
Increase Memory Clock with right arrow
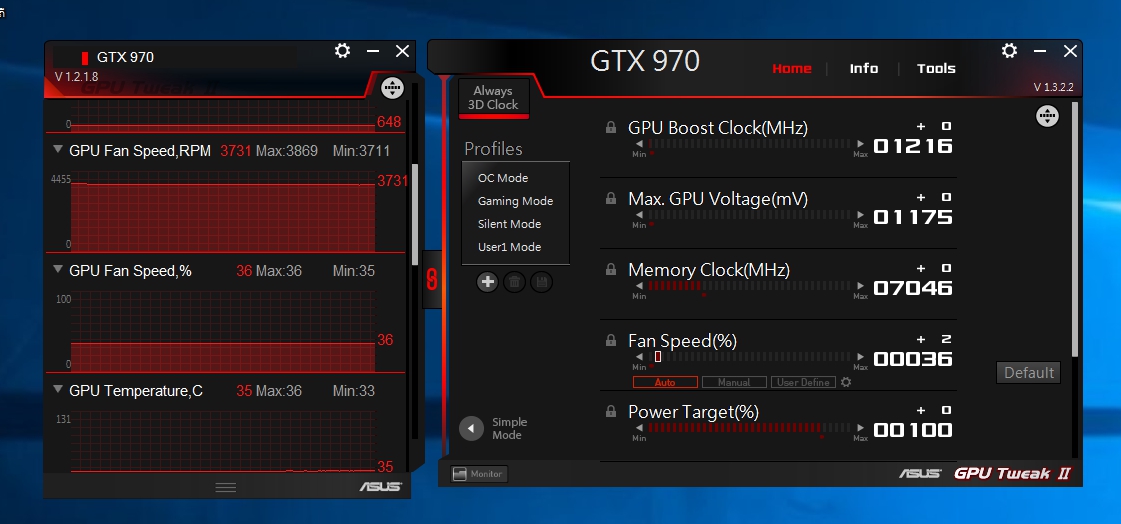[861, 286]
